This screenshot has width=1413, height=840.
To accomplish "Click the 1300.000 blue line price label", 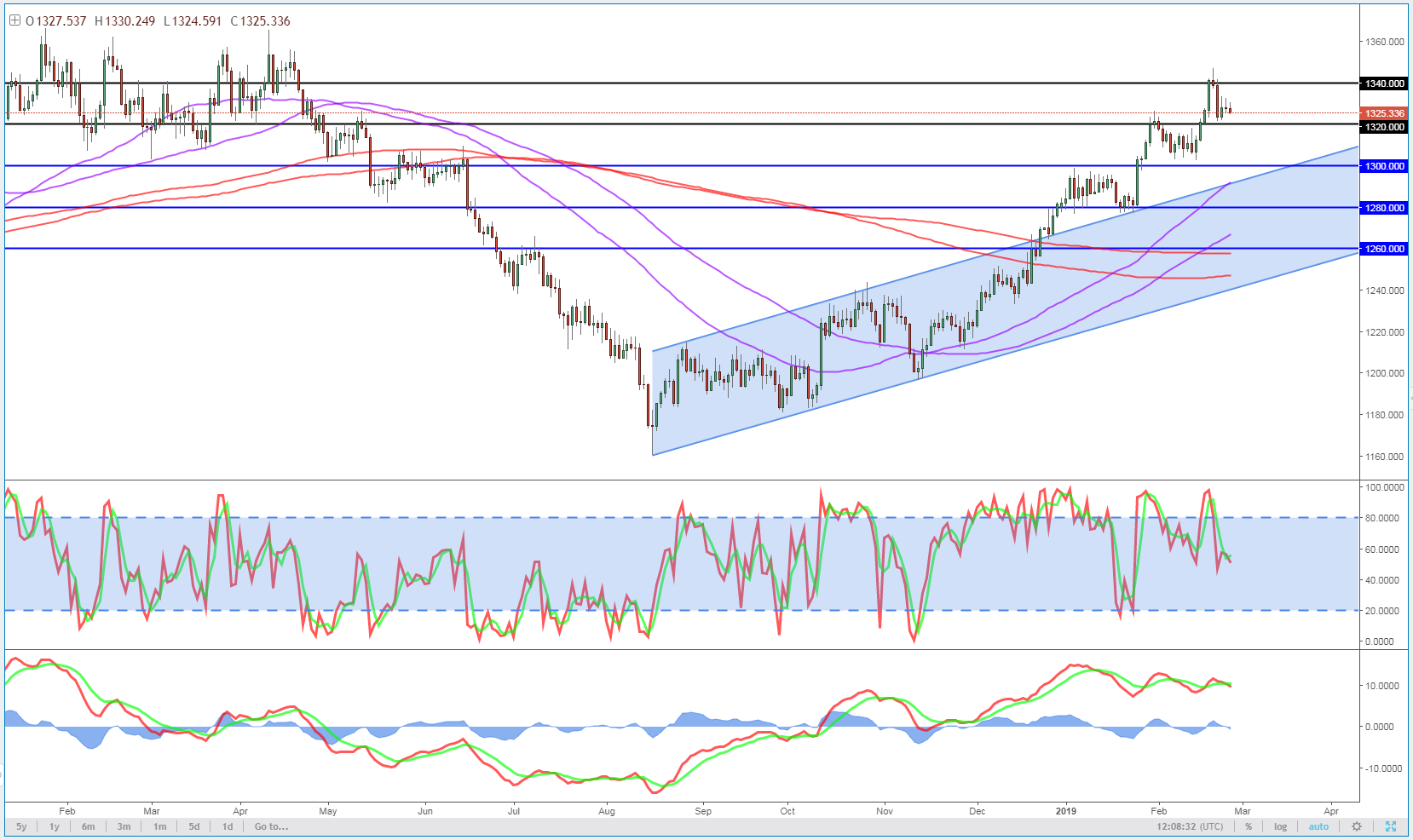I will point(1384,166).
